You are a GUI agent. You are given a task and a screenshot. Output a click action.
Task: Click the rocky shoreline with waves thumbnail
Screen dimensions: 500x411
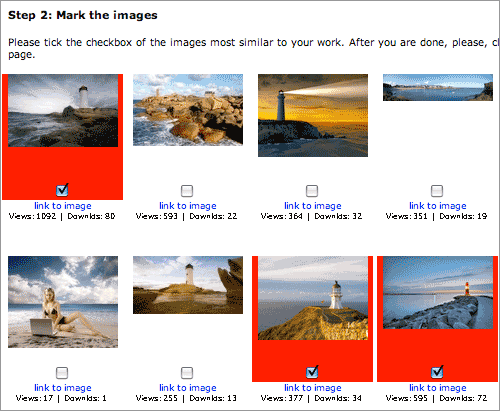(188, 110)
